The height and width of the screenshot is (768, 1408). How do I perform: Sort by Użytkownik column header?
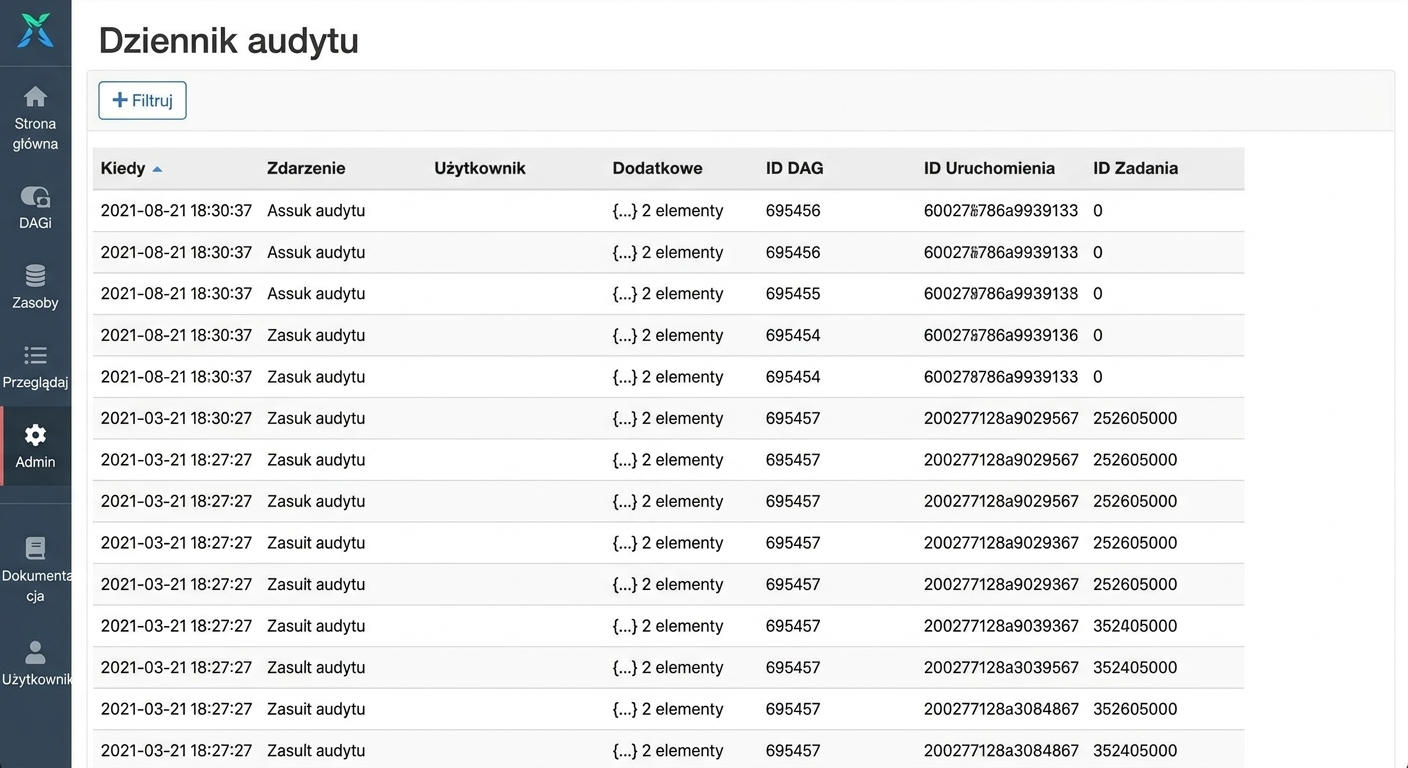tap(480, 168)
